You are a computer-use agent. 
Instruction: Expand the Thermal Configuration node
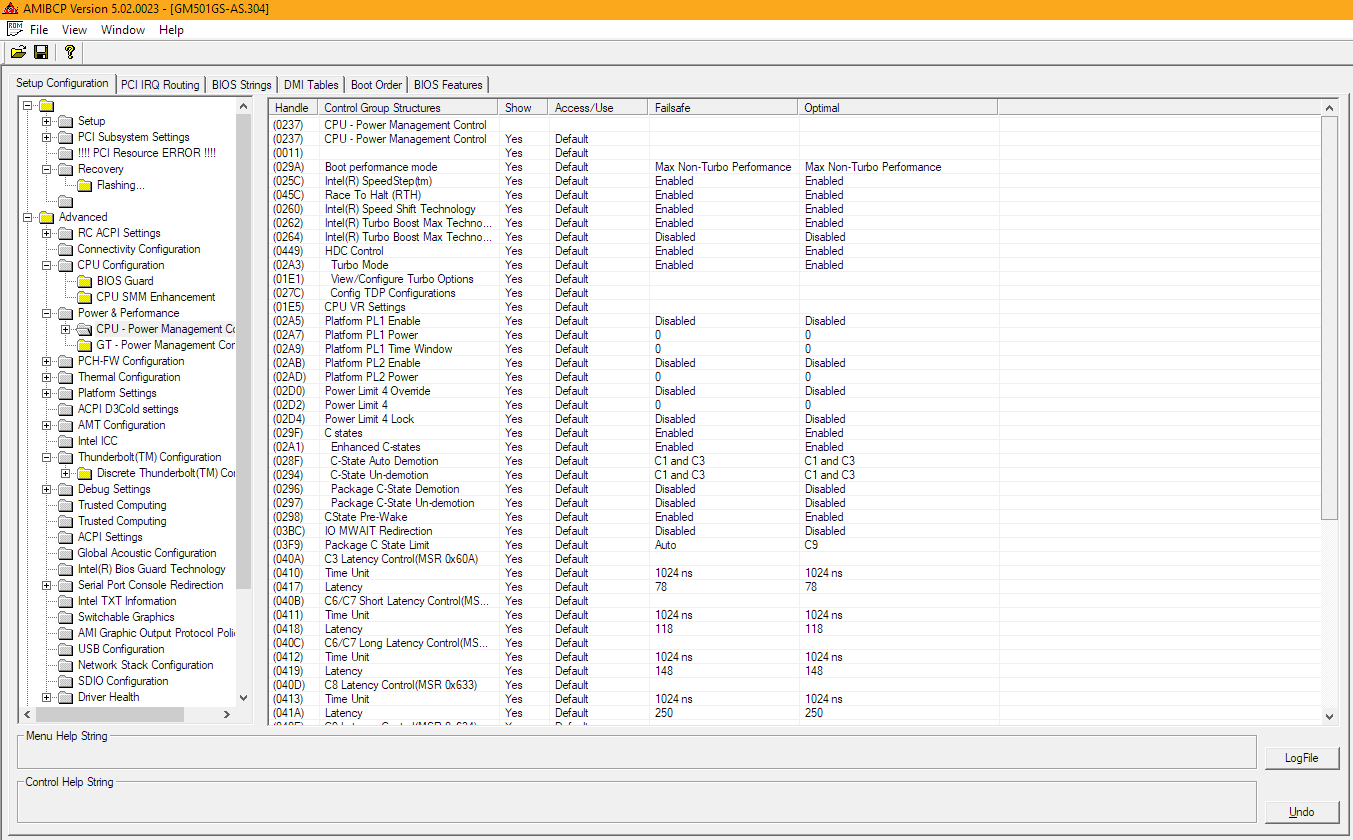[x=46, y=377]
